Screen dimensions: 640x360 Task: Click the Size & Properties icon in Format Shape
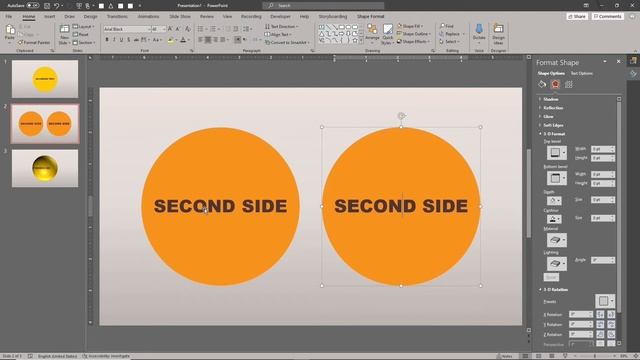point(569,84)
